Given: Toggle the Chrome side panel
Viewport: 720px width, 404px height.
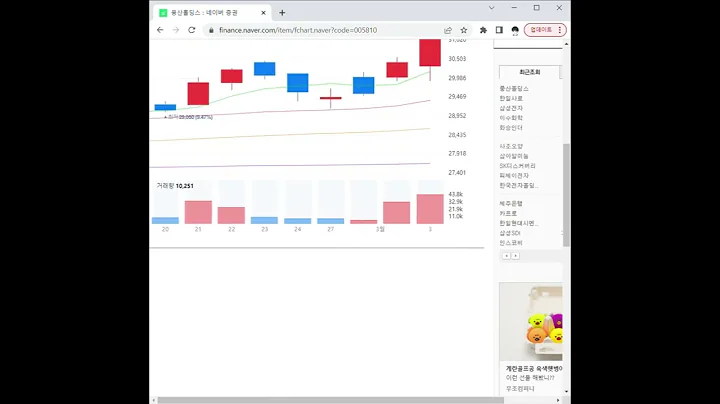Looking at the screenshot, I should (499, 30).
